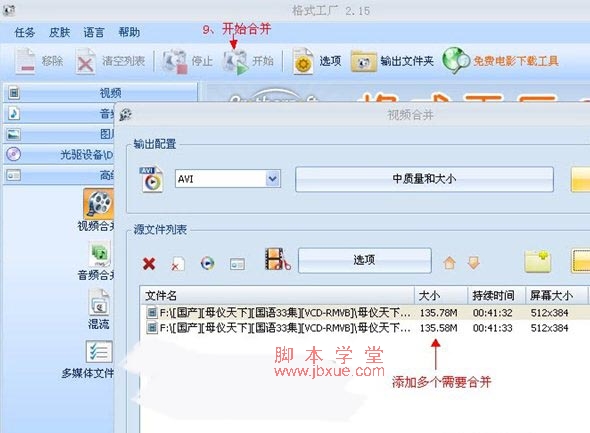Open the AVI output format dropdown
The height and width of the screenshot is (433, 590).
pyautogui.click(x=273, y=179)
